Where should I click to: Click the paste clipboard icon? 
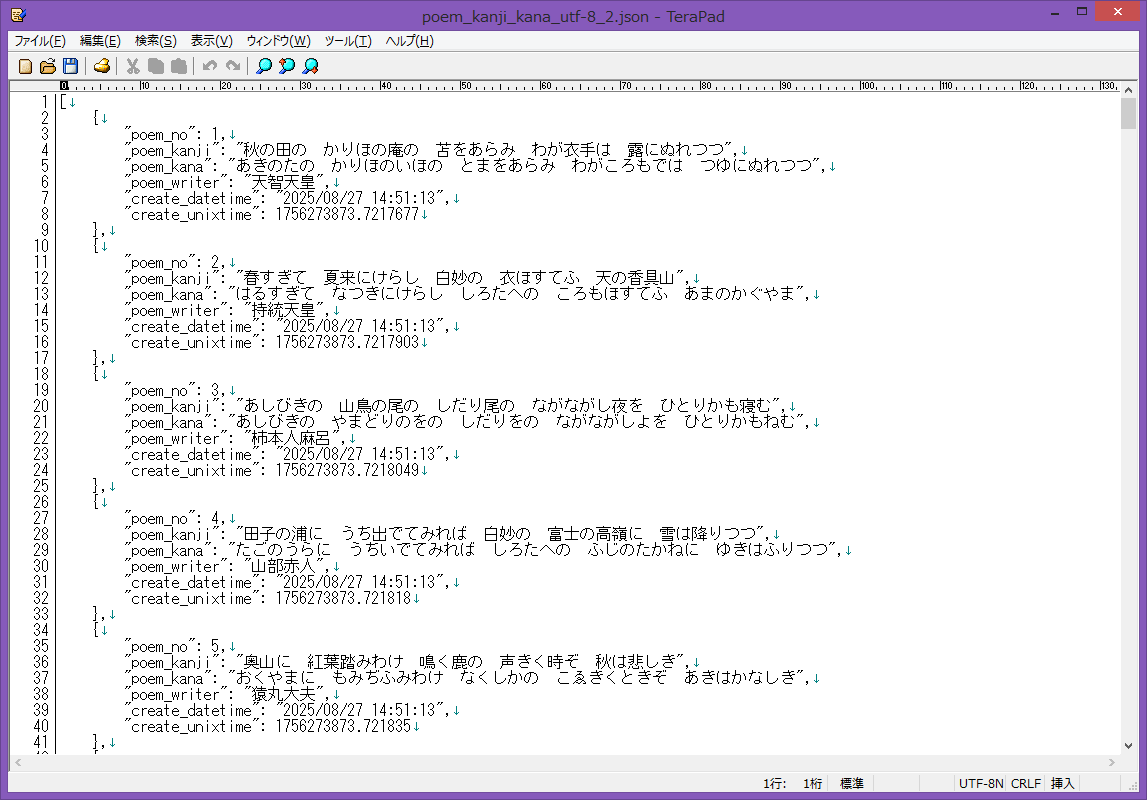[178, 66]
